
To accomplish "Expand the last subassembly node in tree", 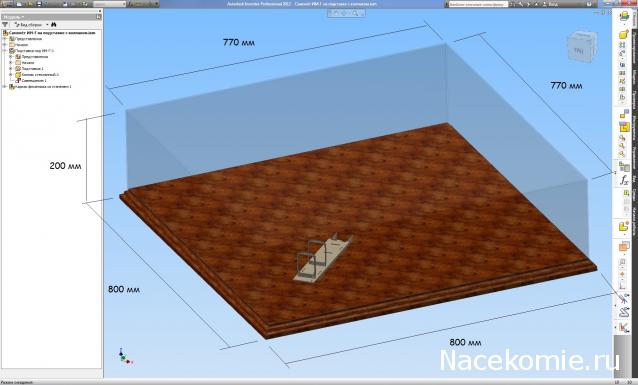I will point(5,87).
